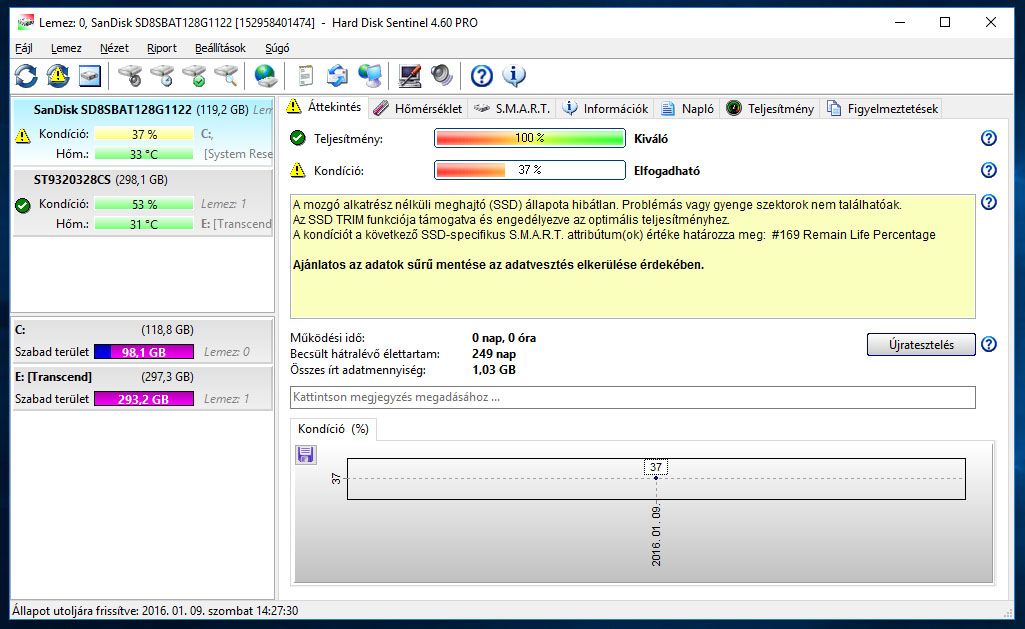Click the status bar Állapot utoljára frissítve text
The width and height of the screenshot is (1025, 629).
[155, 611]
